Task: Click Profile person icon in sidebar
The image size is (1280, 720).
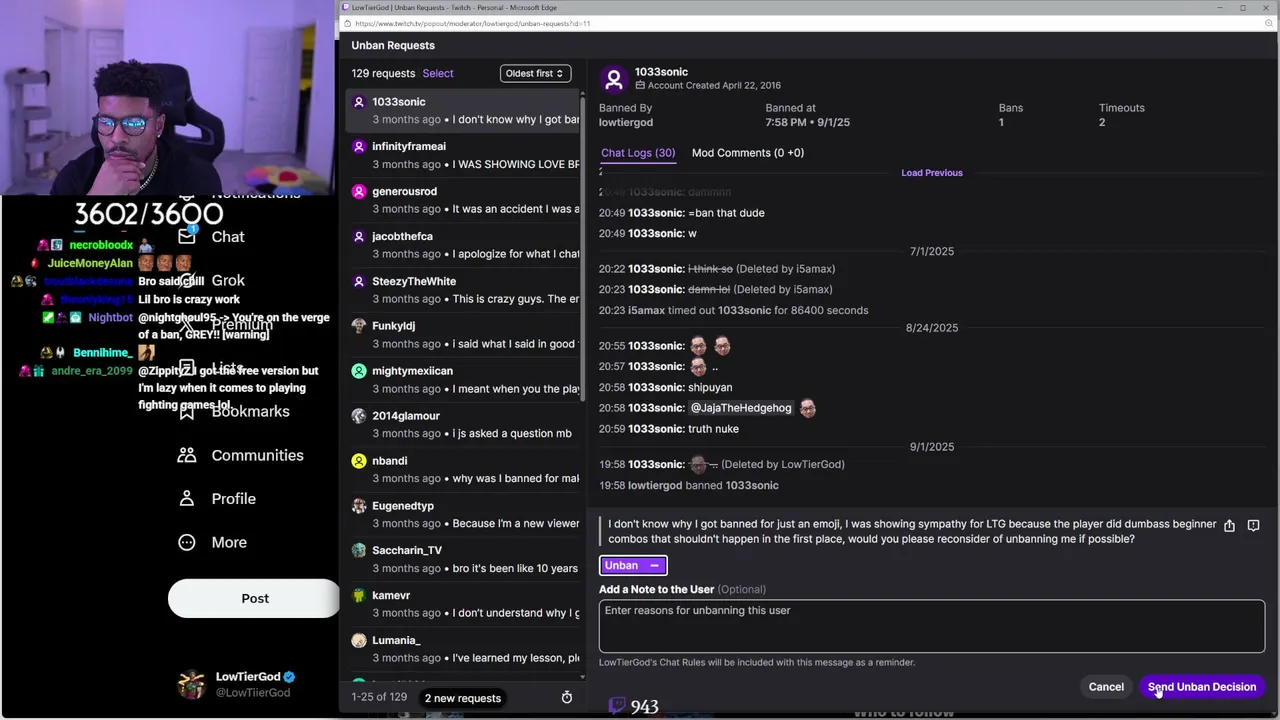Action: [187, 498]
